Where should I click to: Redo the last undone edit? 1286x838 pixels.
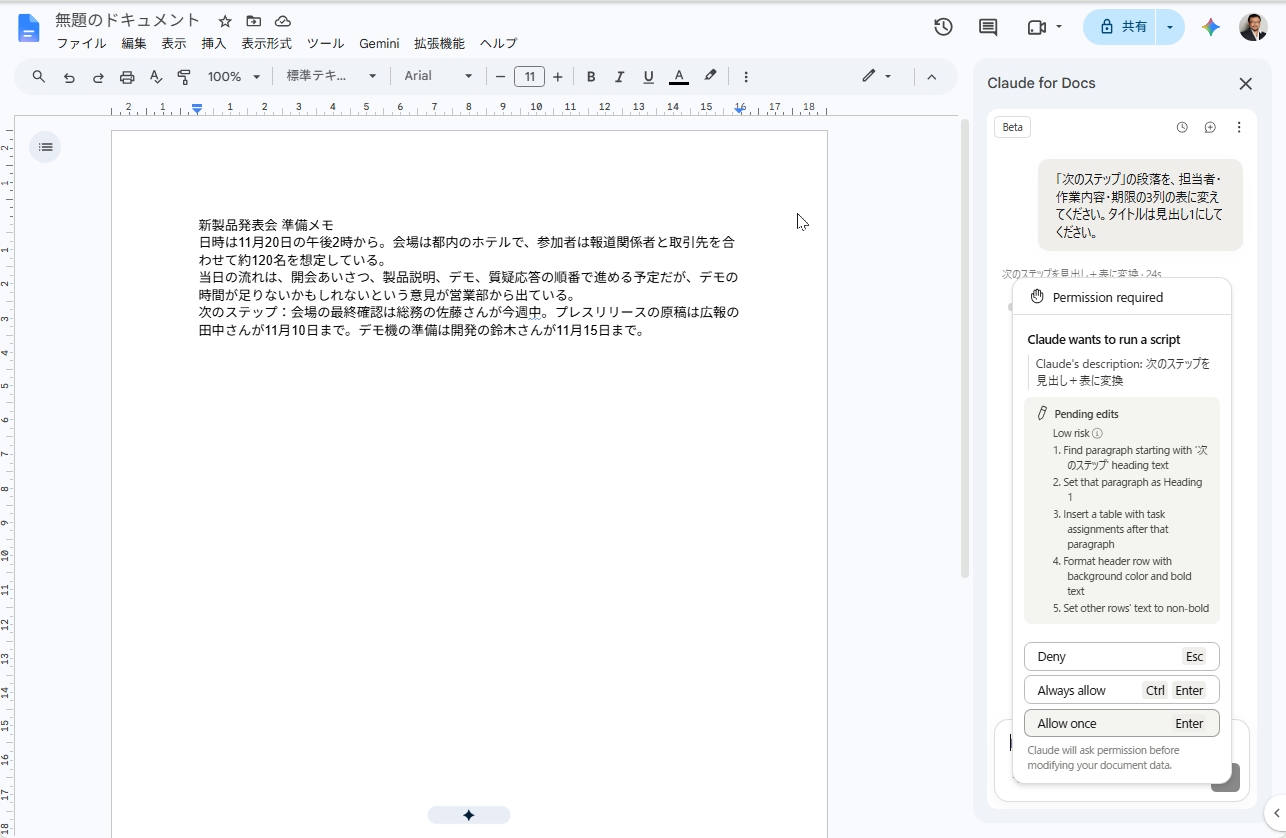coord(98,77)
